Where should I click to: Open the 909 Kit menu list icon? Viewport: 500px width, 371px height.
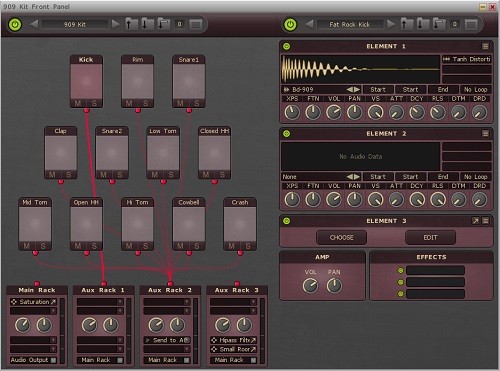click(x=196, y=24)
